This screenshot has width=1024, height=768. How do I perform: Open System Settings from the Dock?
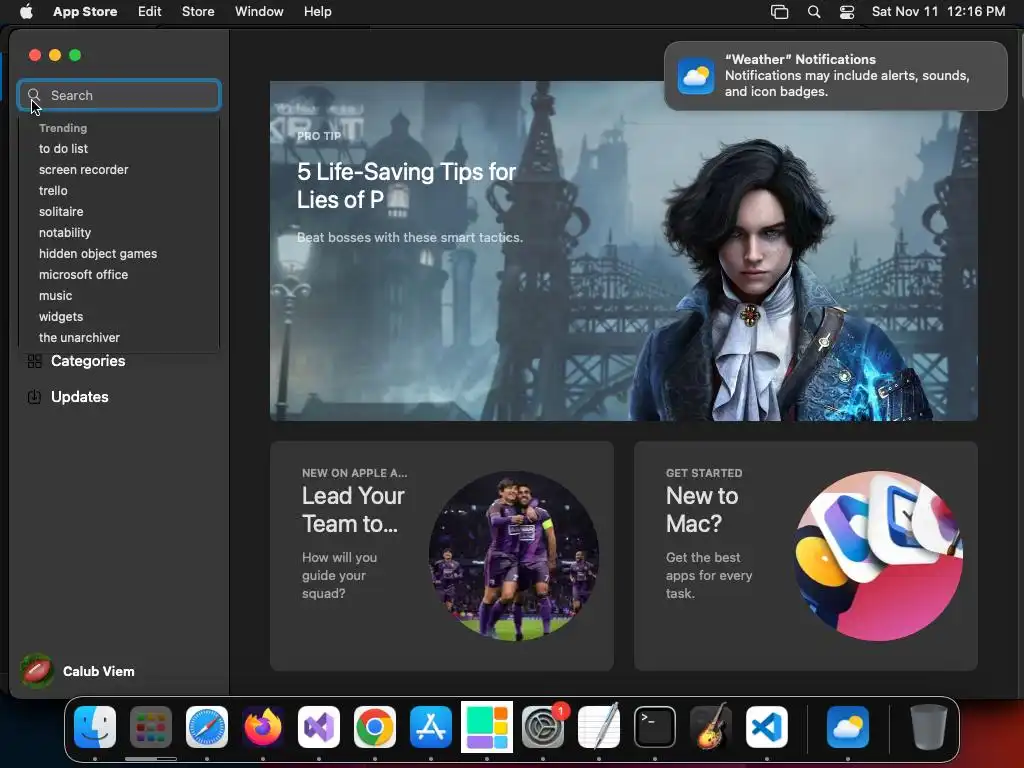click(543, 727)
